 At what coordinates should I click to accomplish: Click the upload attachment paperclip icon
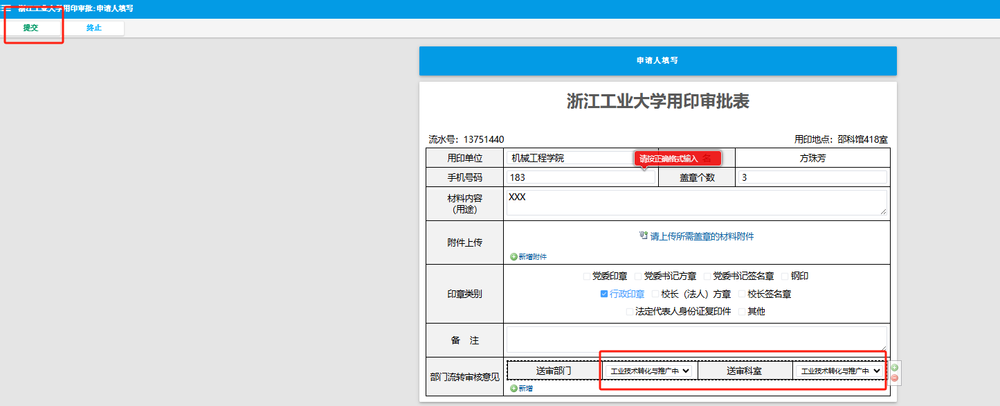pos(643,236)
